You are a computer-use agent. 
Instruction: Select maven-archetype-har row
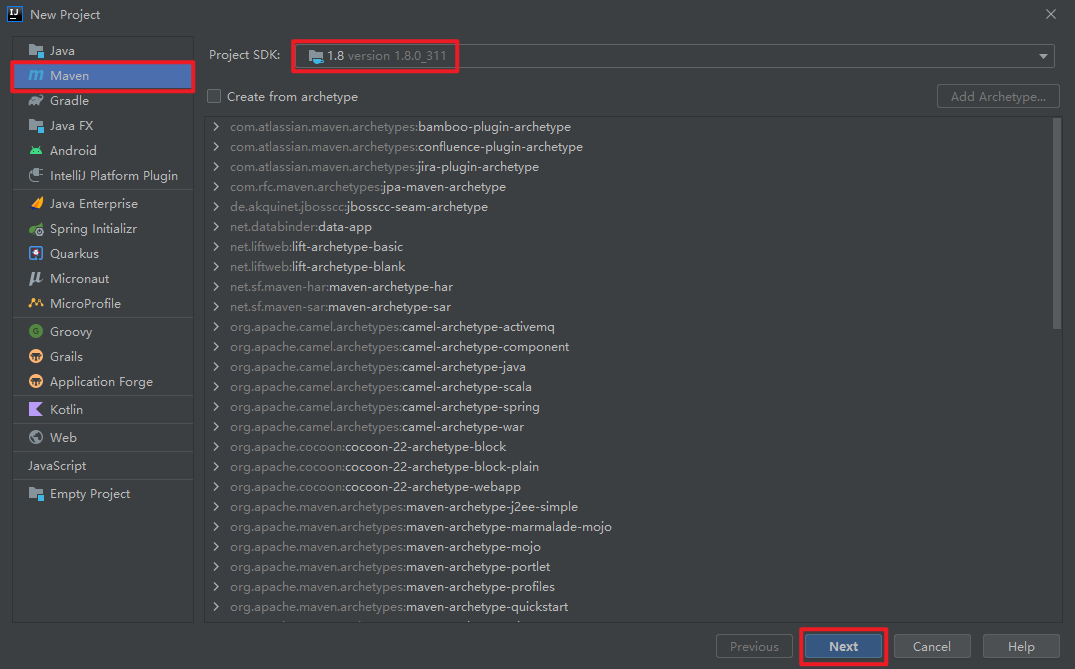pyautogui.click(x=628, y=287)
